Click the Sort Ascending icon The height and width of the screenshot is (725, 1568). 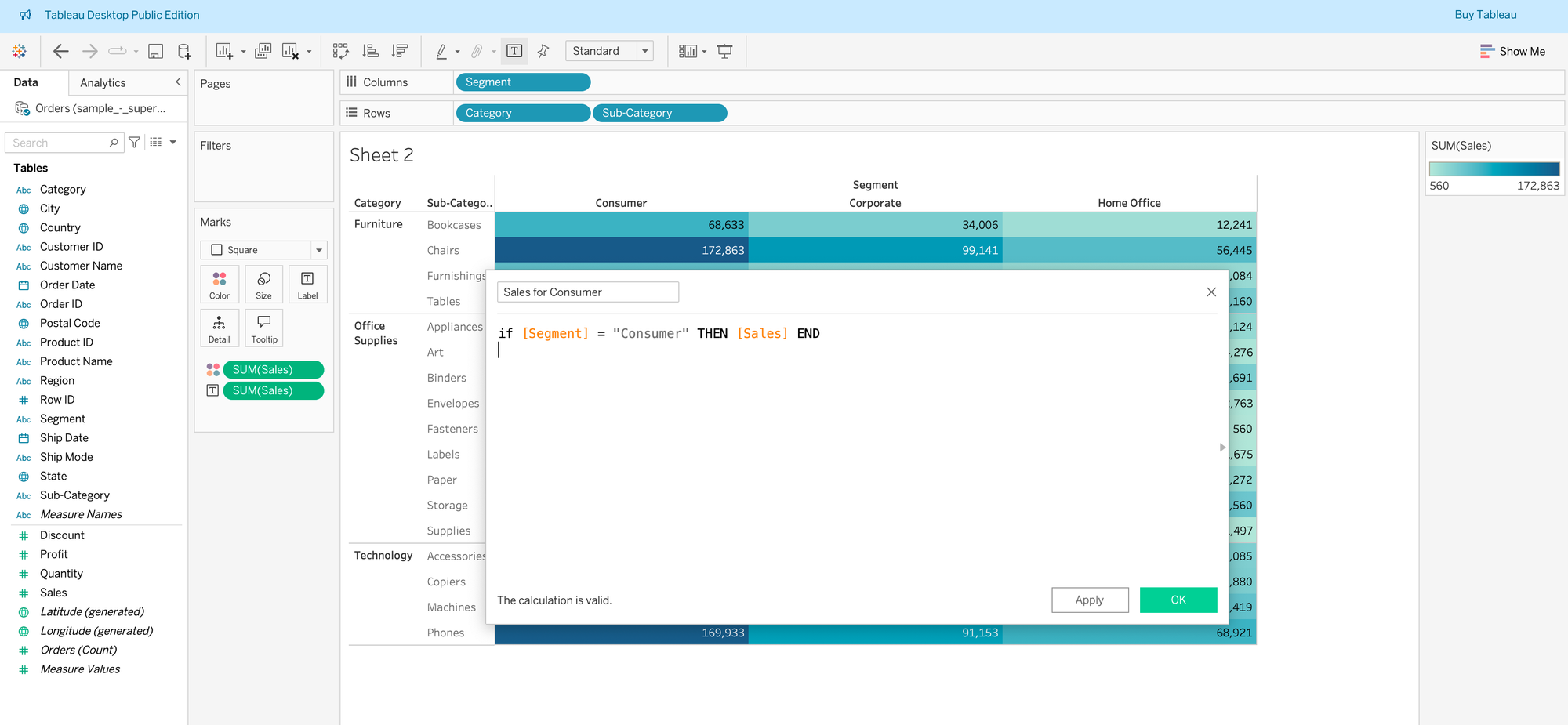371,51
